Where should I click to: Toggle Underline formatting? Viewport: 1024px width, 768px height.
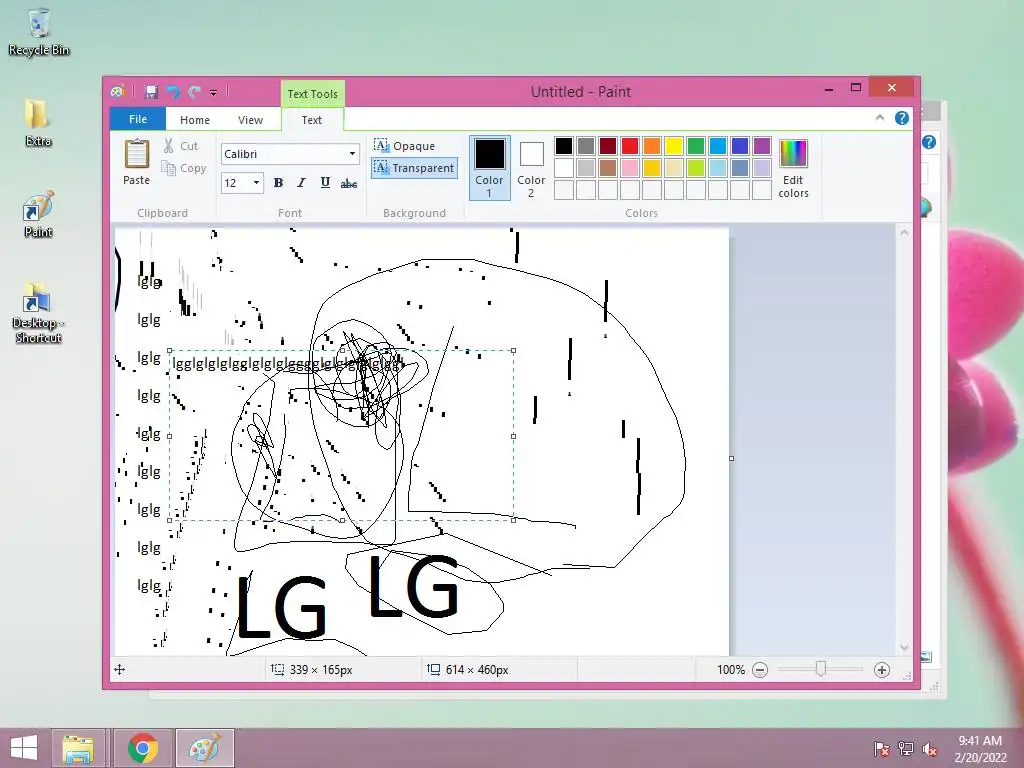click(325, 183)
